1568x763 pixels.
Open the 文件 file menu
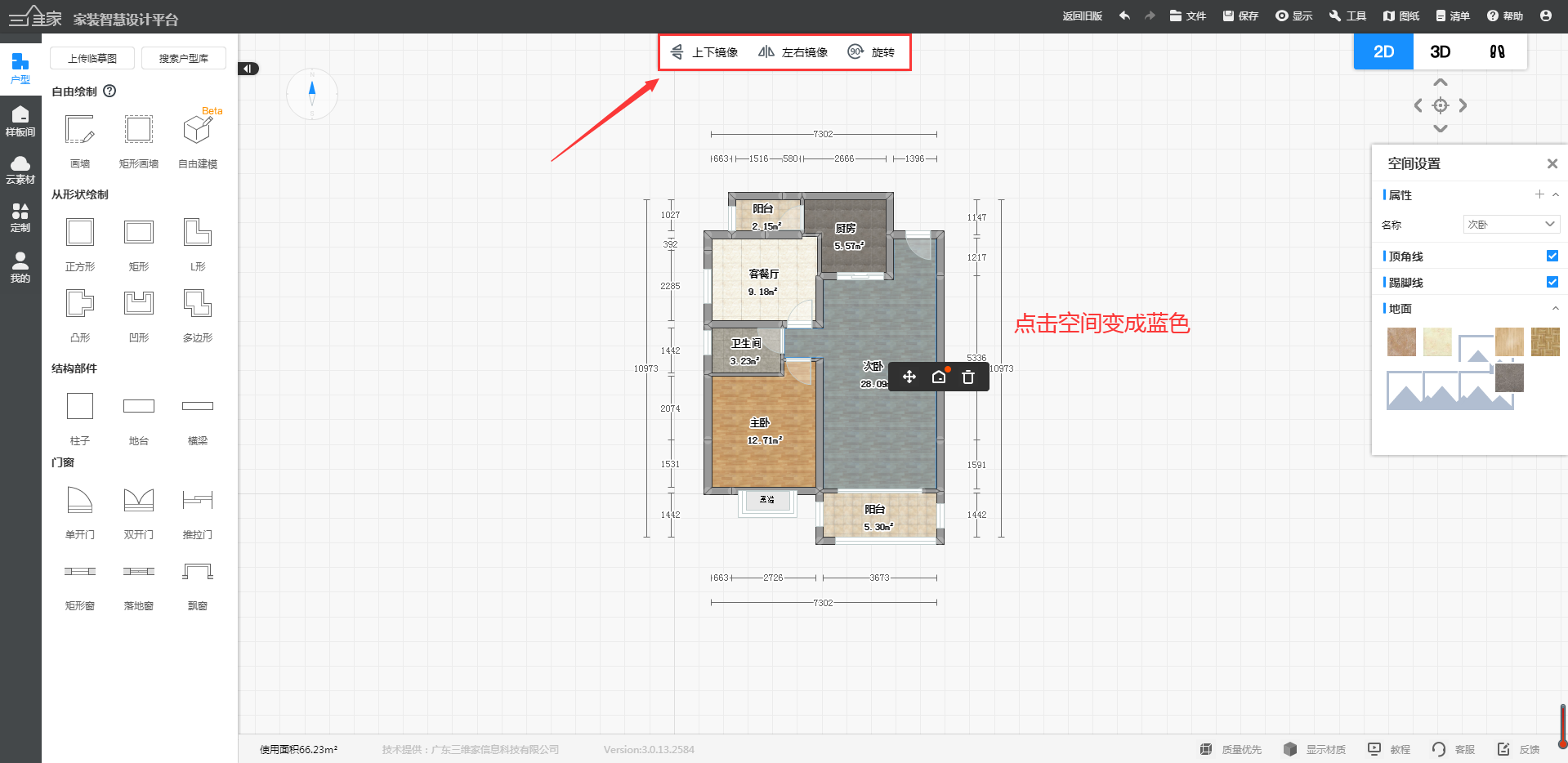click(1188, 16)
